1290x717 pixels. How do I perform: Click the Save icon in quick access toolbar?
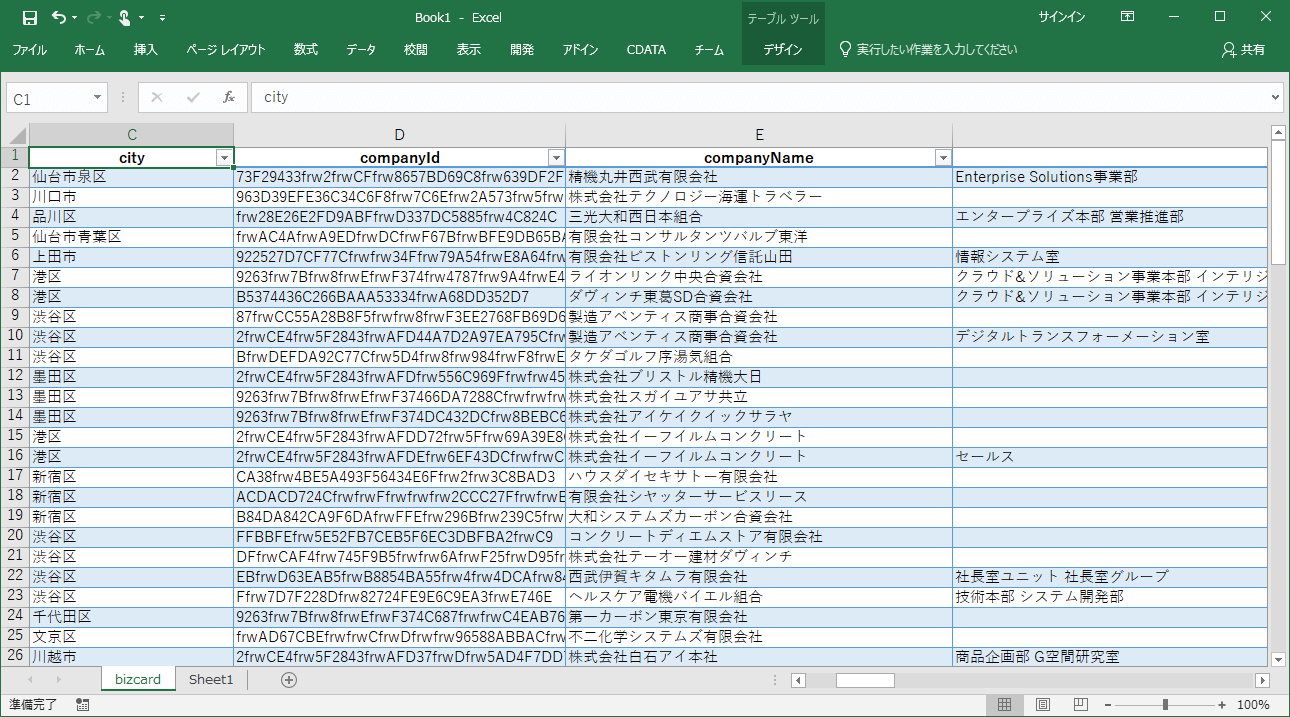pyautogui.click(x=30, y=17)
